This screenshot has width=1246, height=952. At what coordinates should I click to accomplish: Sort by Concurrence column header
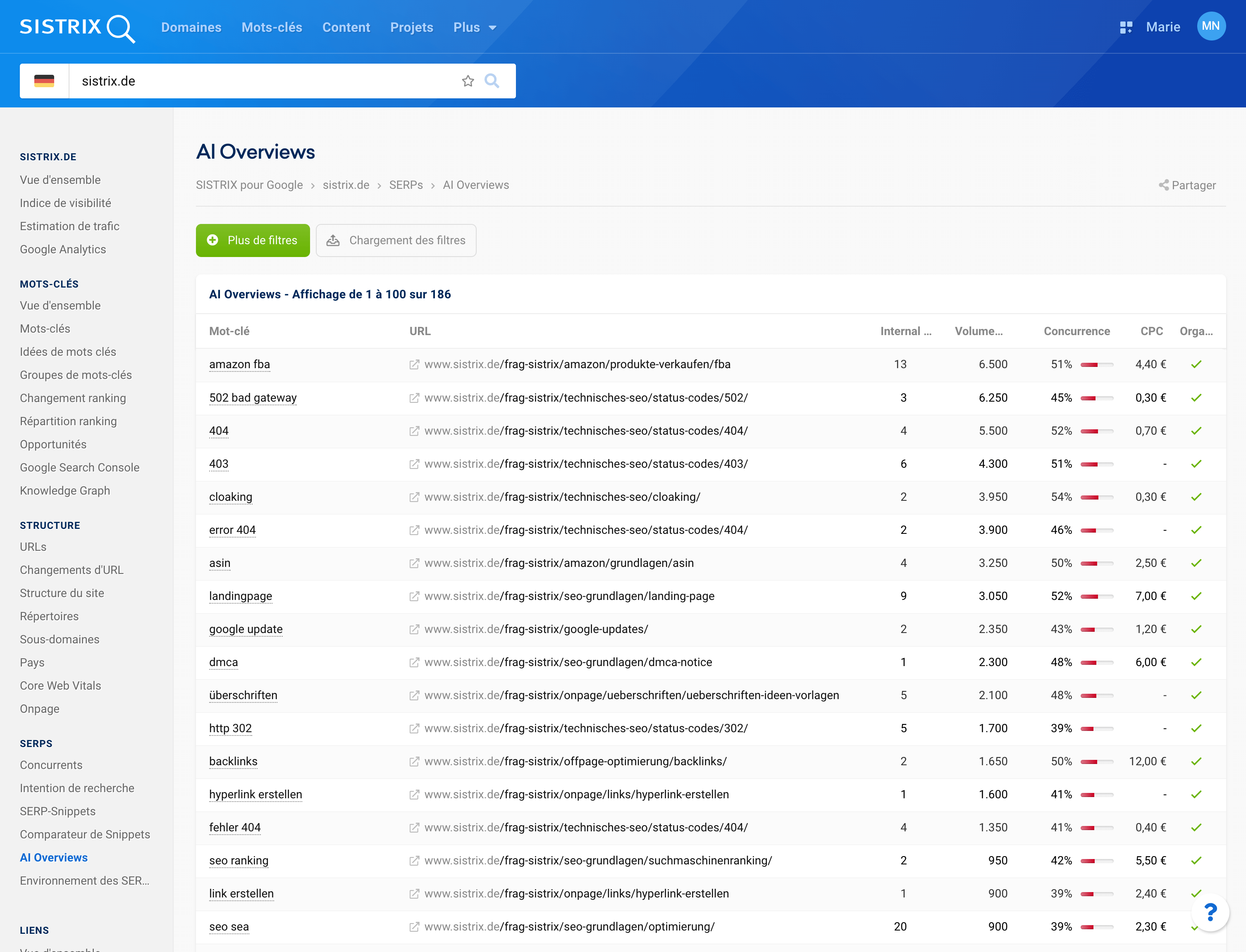tap(1077, 331)
